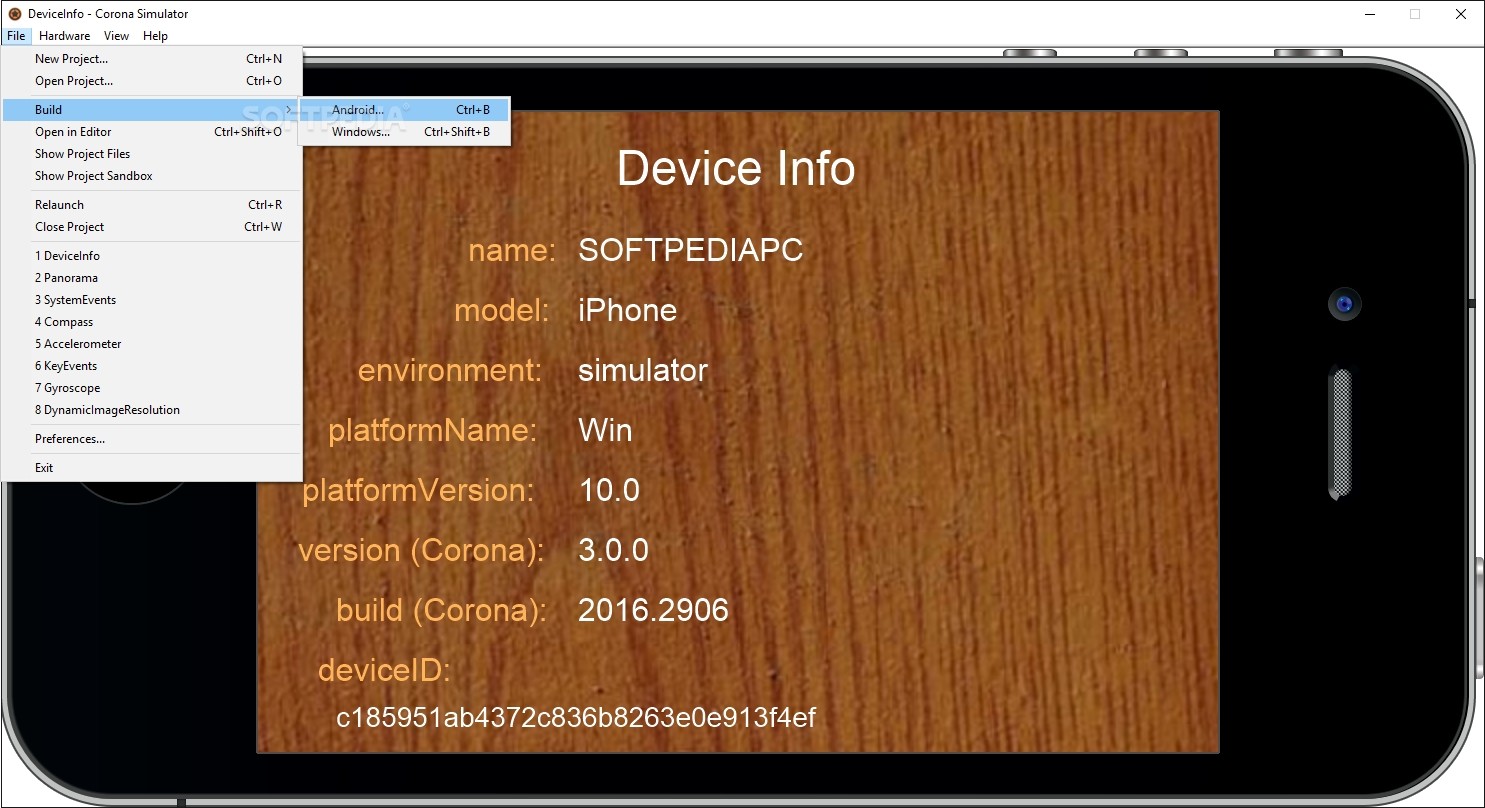
Task: Close the Corona Simulator window
Action: click(1461, 14)
